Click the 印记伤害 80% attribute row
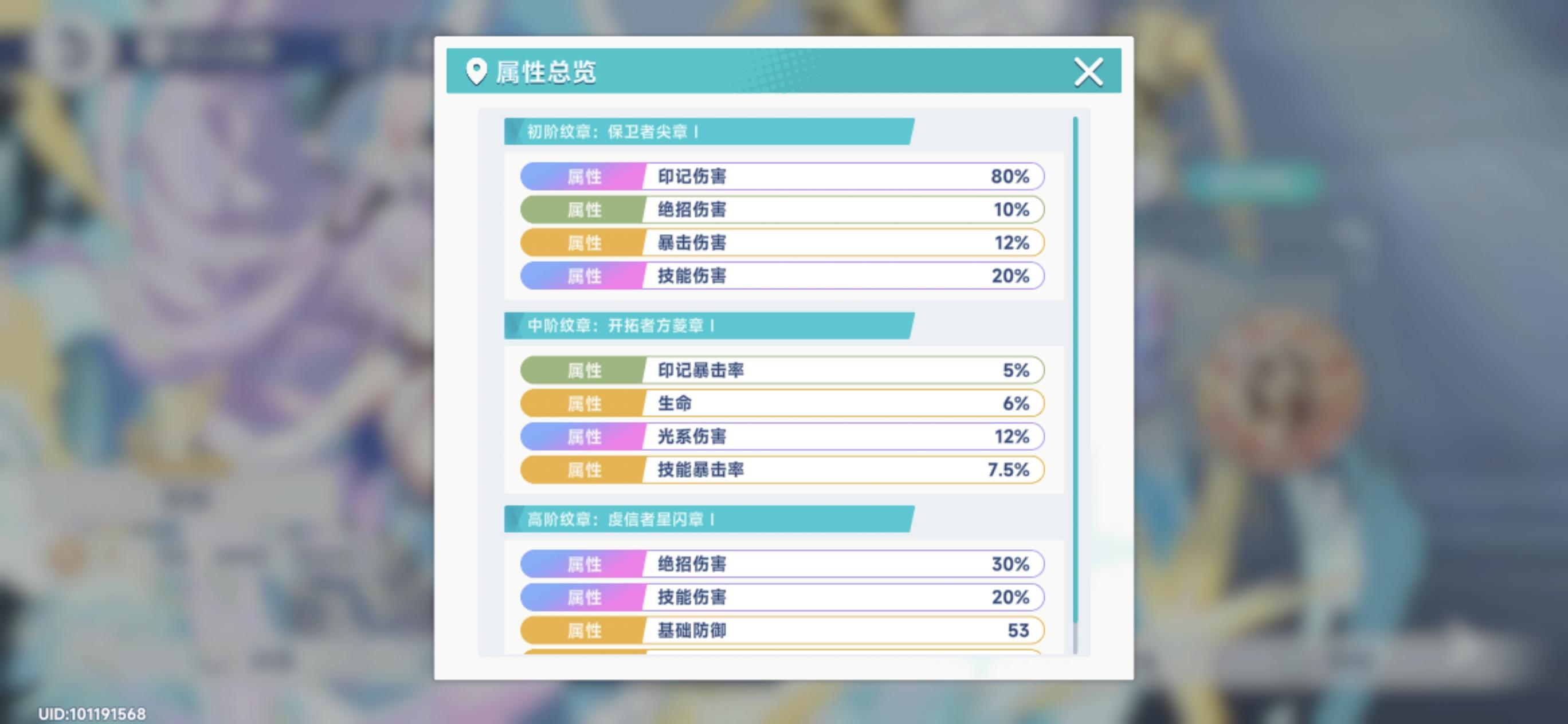This screenshot has height=724, width=1568. point(782,176)
